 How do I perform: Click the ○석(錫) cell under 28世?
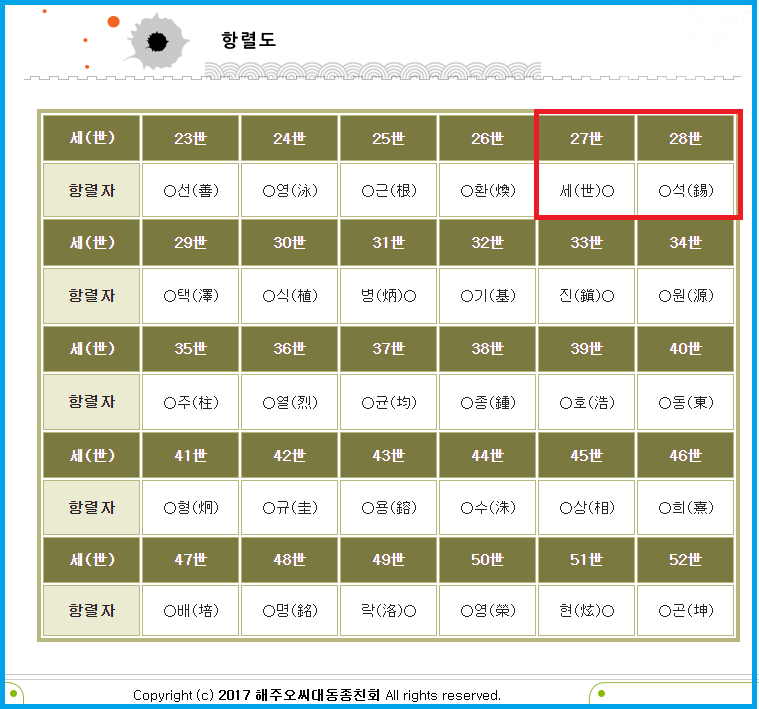point(685,190)
